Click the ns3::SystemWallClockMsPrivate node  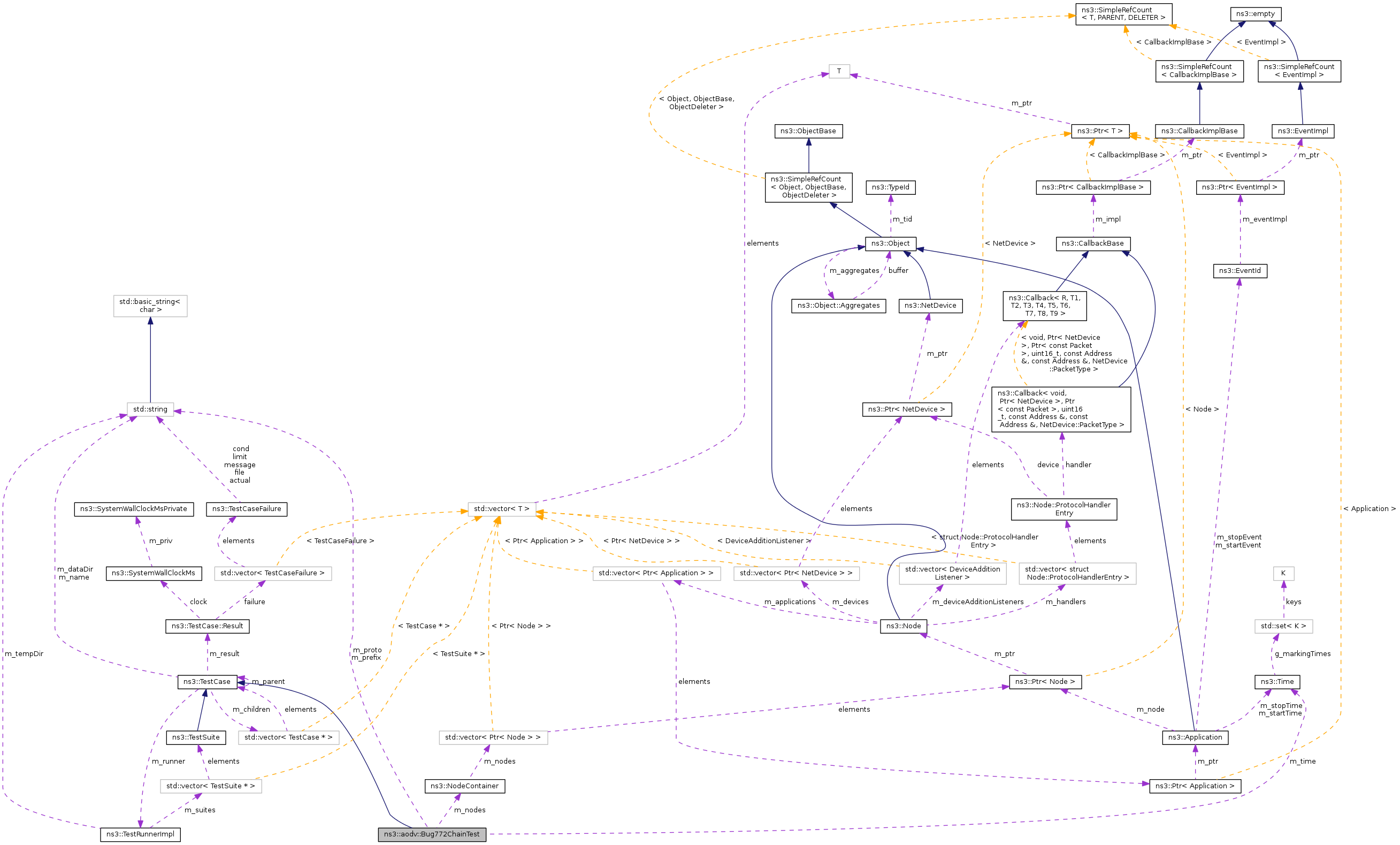(x=134, y=508)
